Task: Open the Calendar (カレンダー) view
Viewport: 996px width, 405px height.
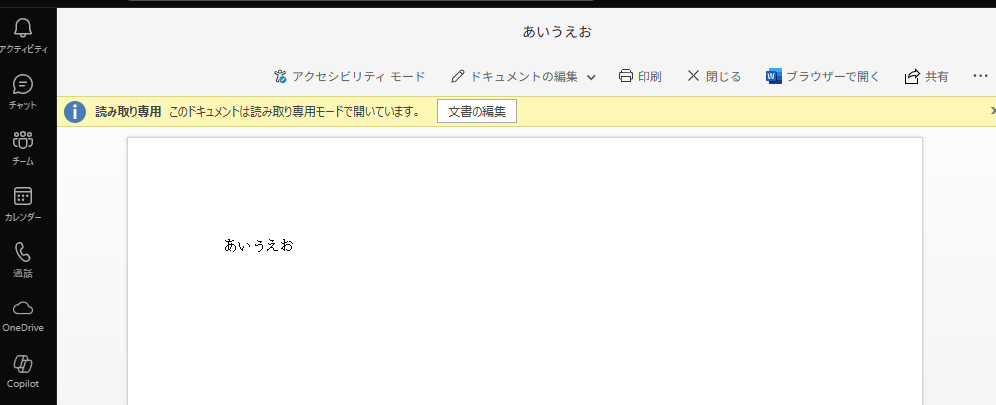Action: [24, 204]
